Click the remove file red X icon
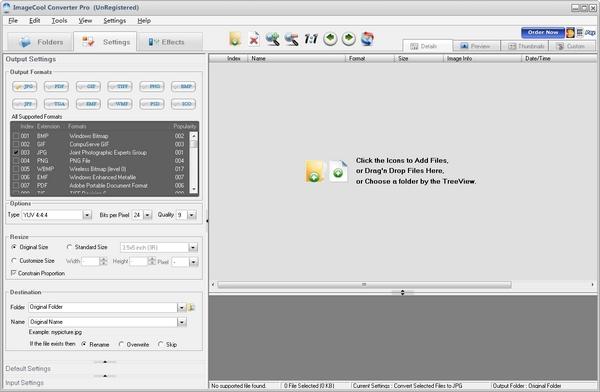 click(254, 39)
